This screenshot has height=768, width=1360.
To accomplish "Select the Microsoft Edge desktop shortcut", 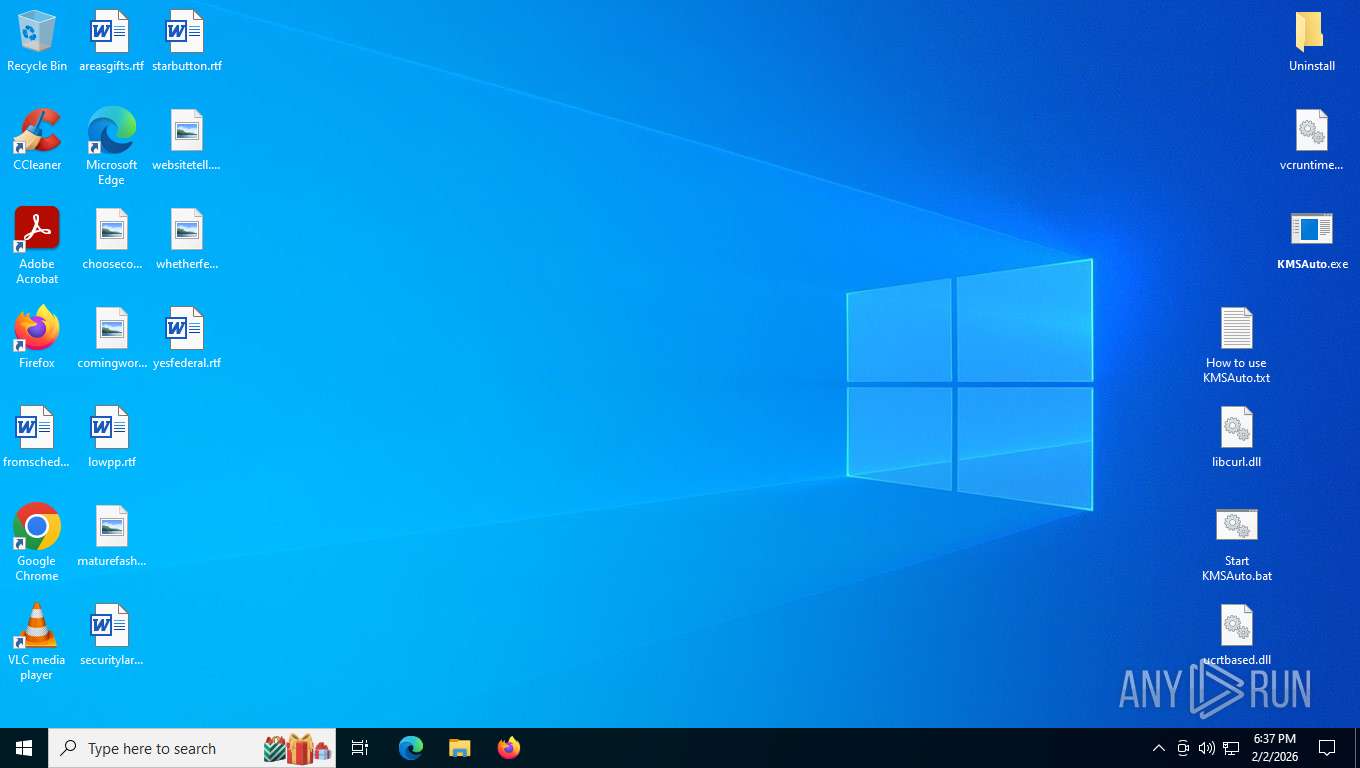I will (x=111, y=147).
